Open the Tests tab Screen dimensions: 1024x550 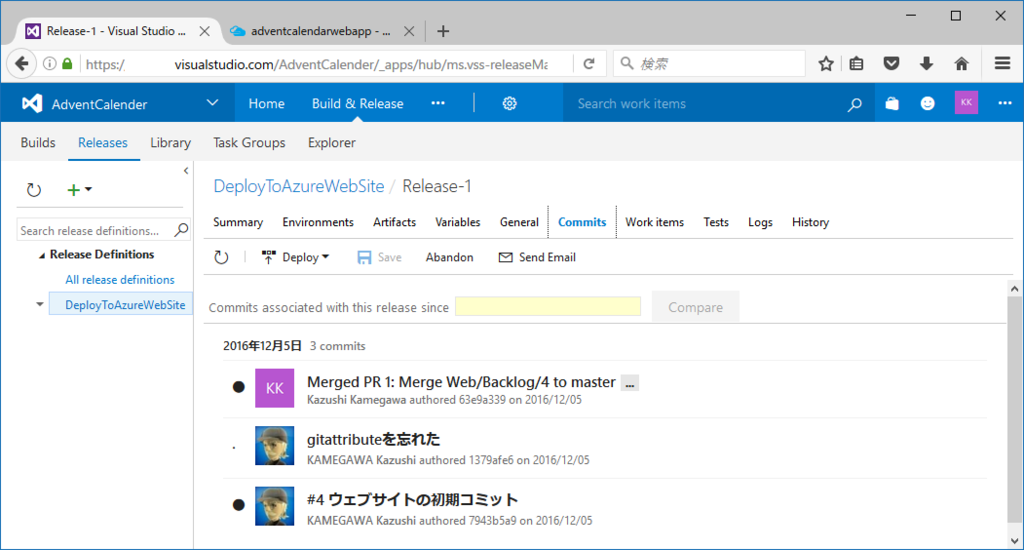pyautogui.click(x=716, y=222)
